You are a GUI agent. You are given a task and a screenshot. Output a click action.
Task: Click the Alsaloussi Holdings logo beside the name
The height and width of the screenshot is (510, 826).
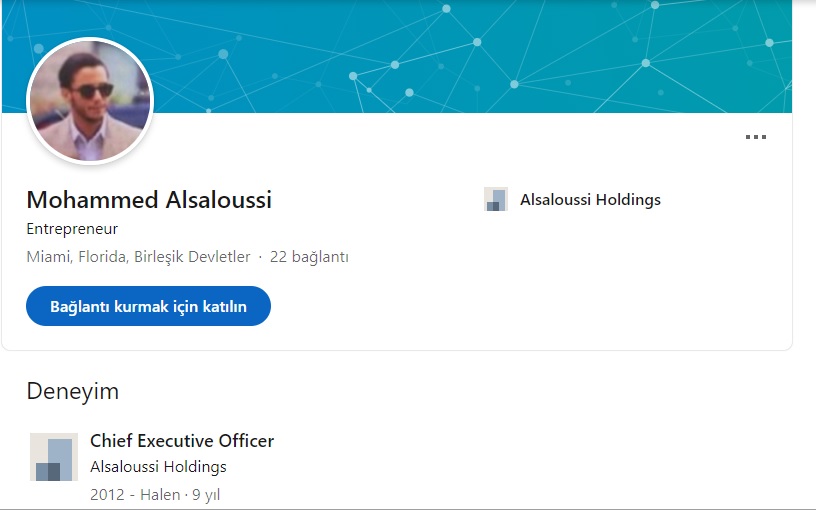coord(495,199)
